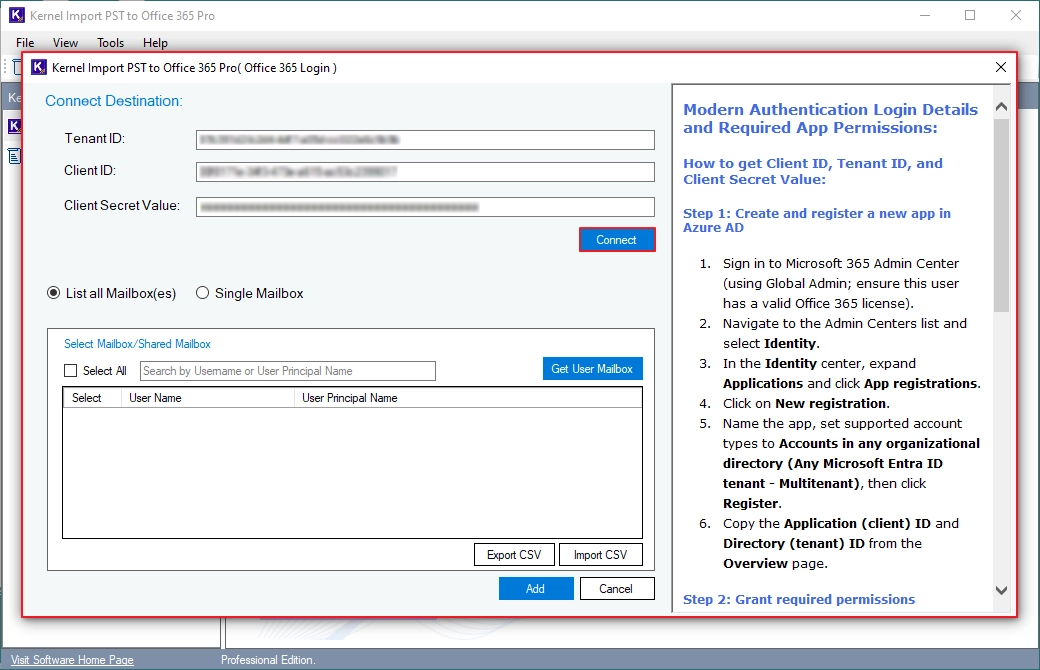
Task: Click the document list icon in left sidebar
Action: click(14, 157)
